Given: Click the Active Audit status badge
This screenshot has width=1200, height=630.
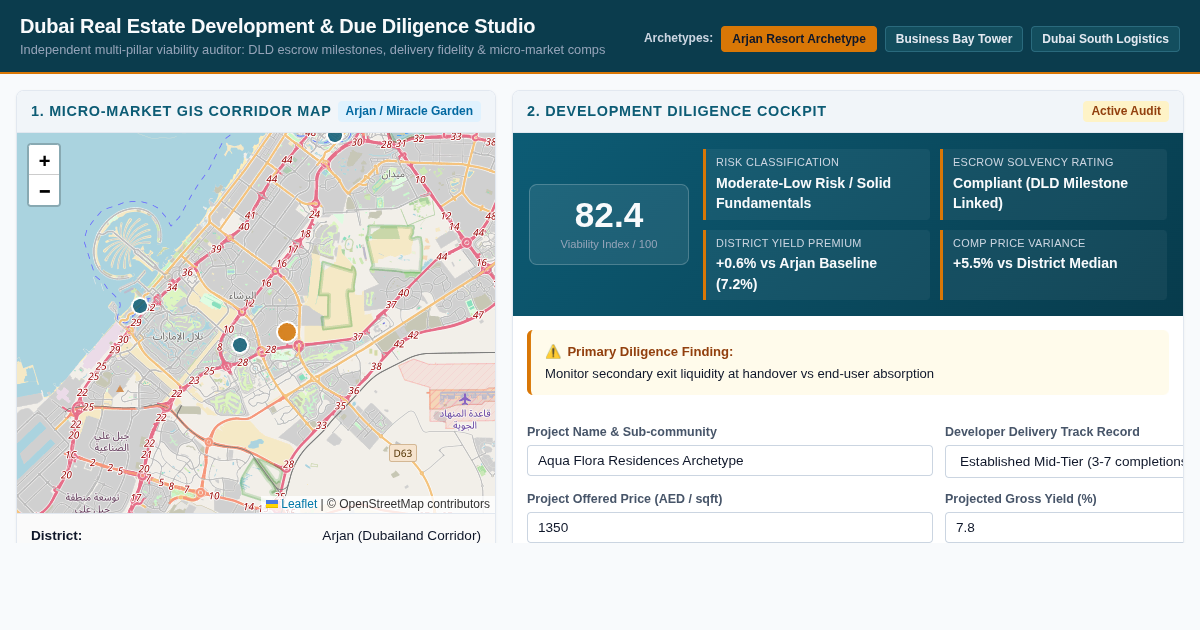Looking at the screenshot, I should point(1126,111).
